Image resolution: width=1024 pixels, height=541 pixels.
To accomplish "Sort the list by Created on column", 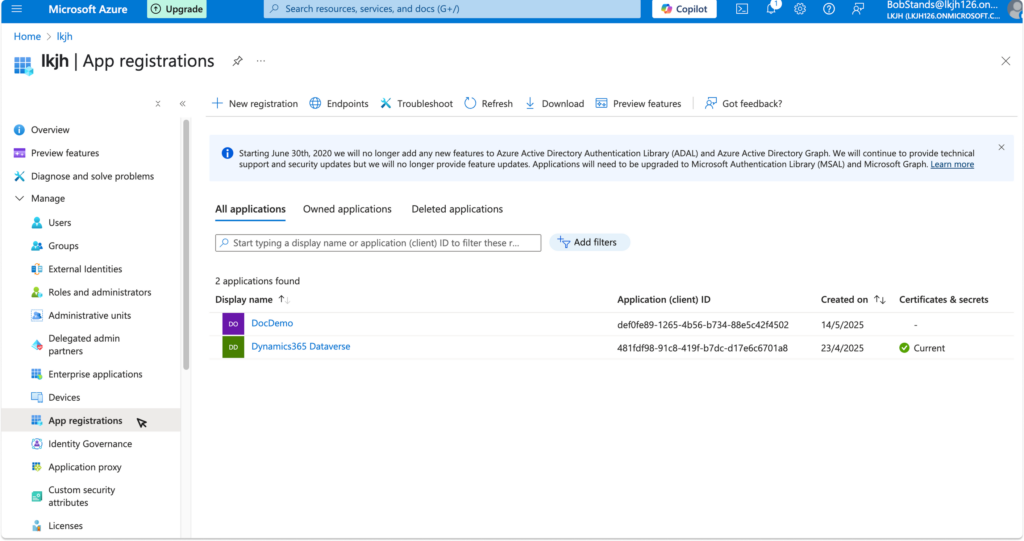I will click(879, 299).
